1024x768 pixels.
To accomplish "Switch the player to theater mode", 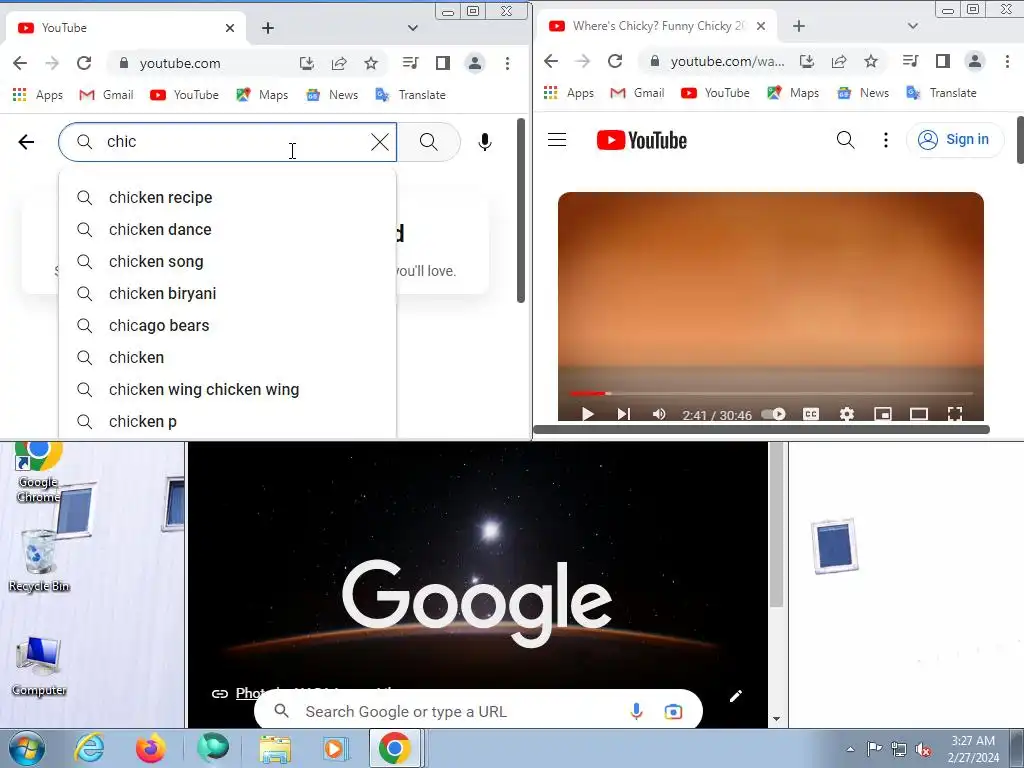I will 919,414.
